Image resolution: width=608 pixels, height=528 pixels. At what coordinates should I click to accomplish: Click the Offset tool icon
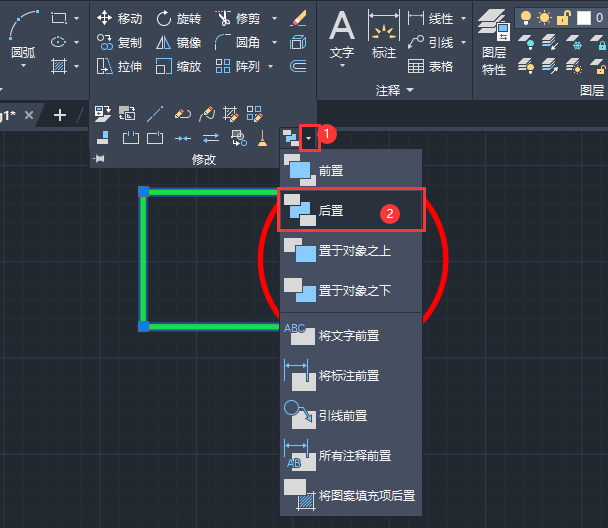tap(298, 66)
